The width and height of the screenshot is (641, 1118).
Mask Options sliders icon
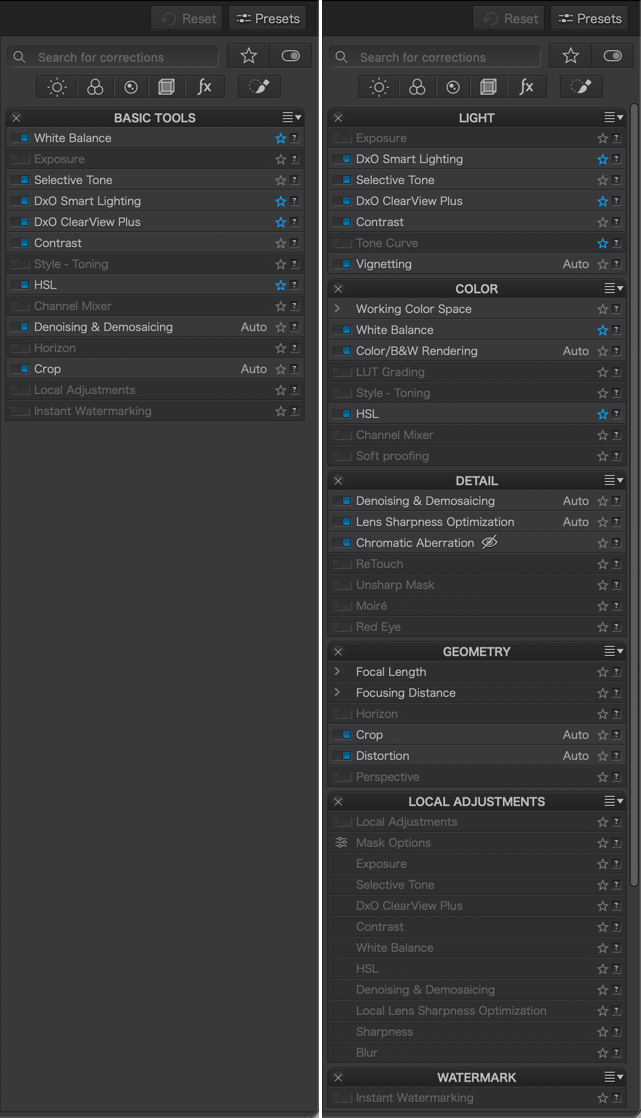342,842
